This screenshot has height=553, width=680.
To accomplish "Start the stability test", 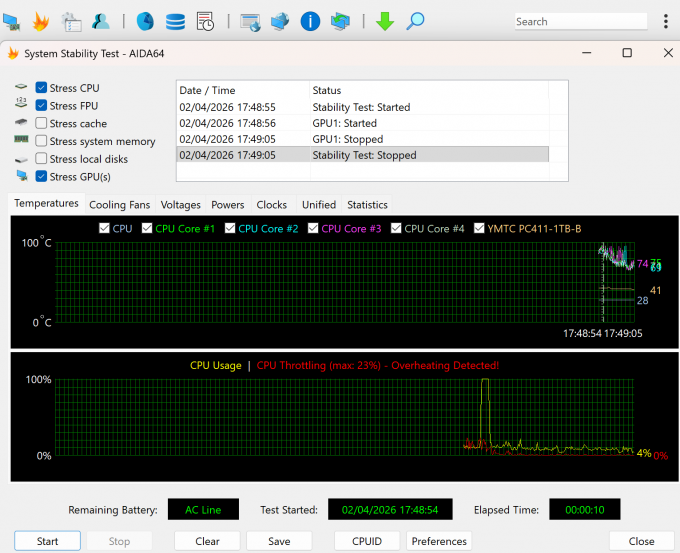I will 47,541.
